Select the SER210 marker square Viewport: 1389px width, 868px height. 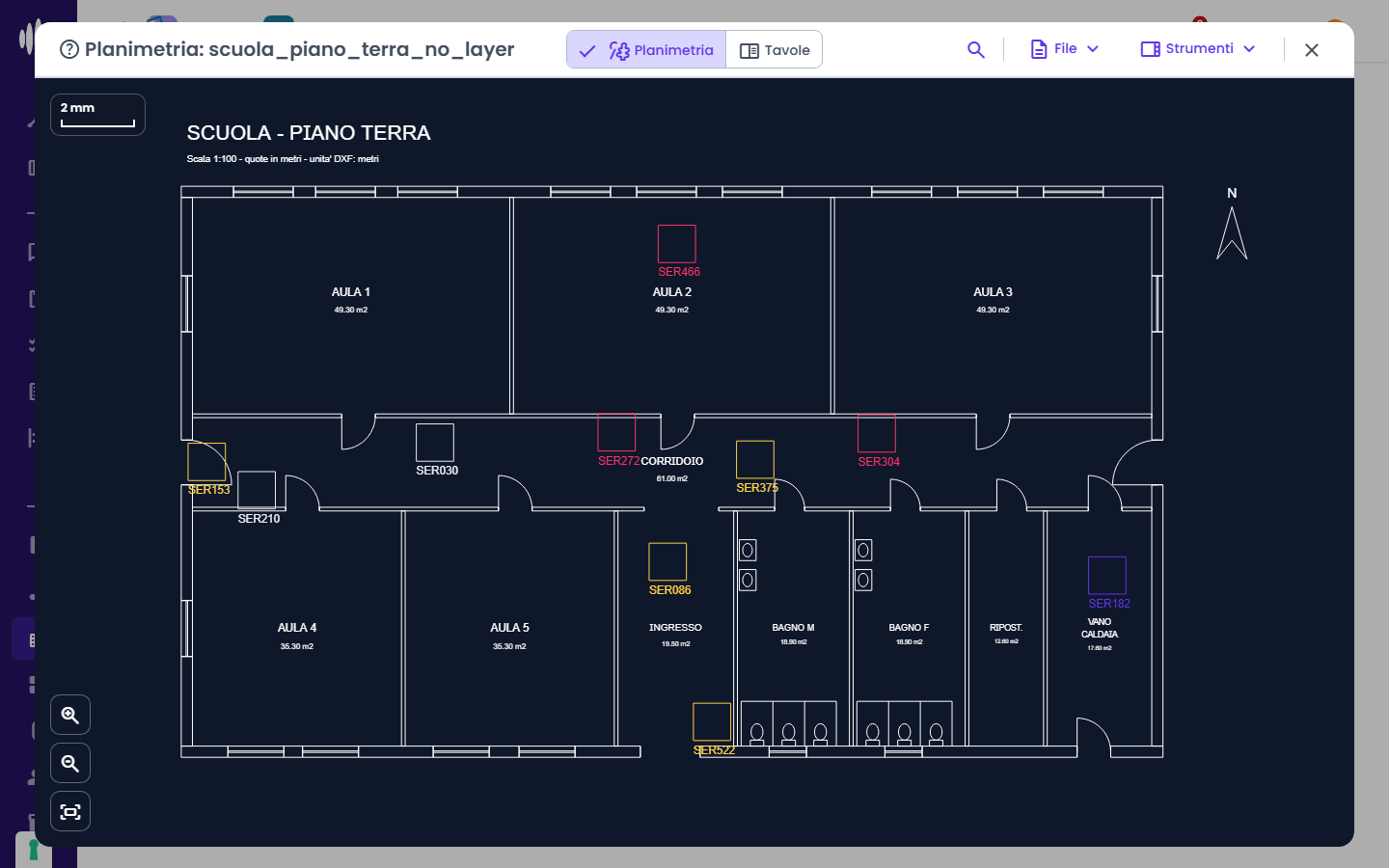[x=257, y=490]
